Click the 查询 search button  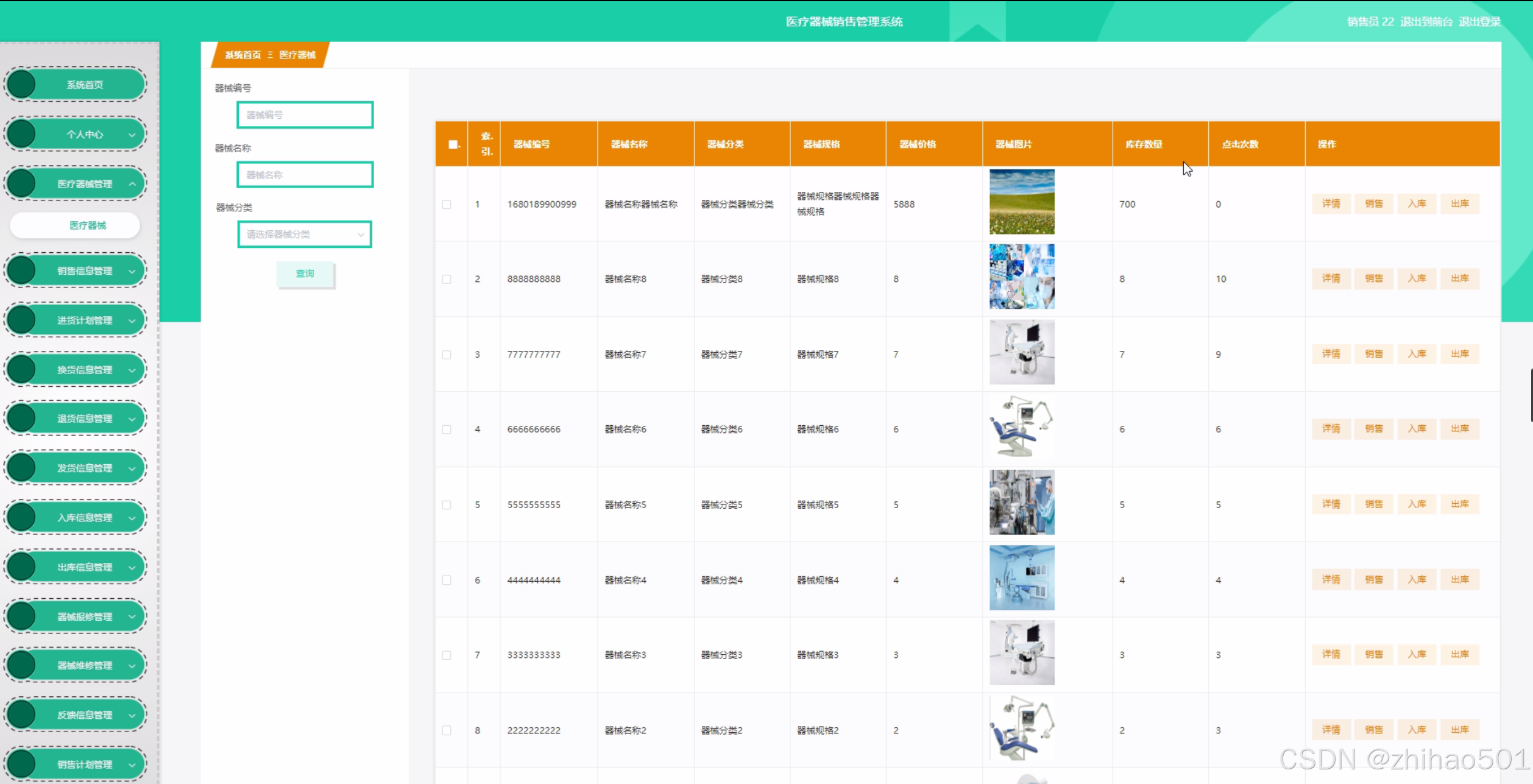[x=305, y=274]
